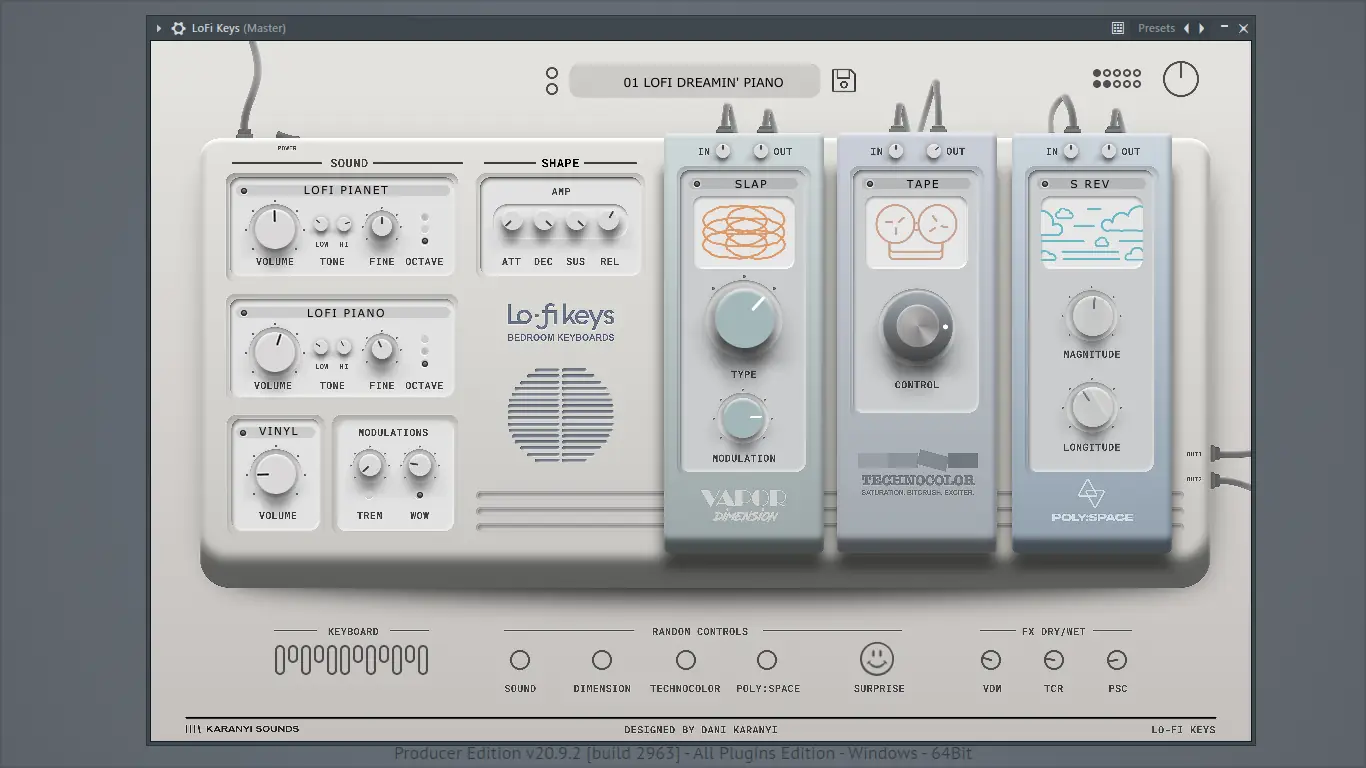Click the S Rev Magnitude knob
Image resolution: width=1366 pixels, height=768 pixels.
(x=1091, y=317)
